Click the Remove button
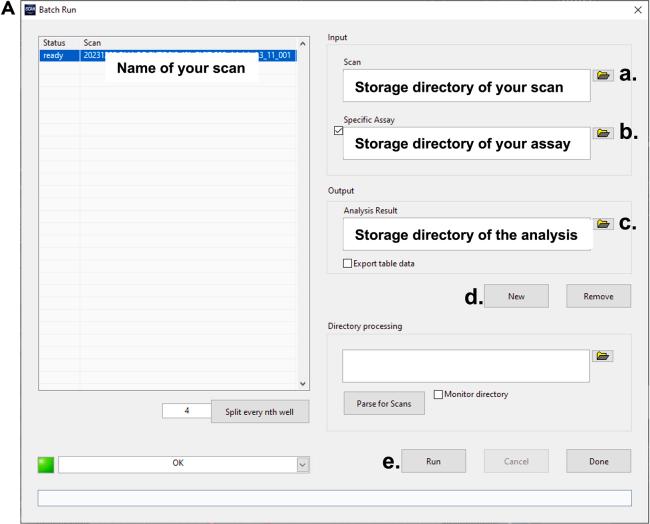Viewport: 650px width, 524px height. [598, 295]
